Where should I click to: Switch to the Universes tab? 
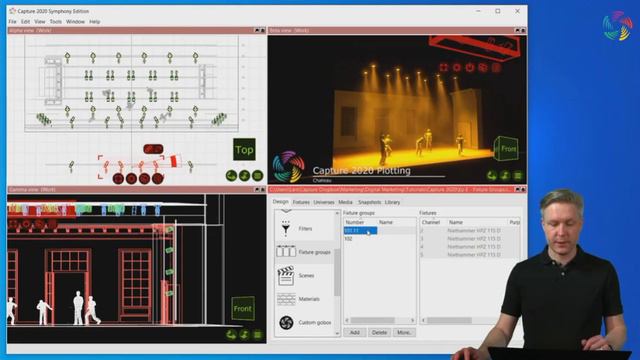click(x=324, y=202)
